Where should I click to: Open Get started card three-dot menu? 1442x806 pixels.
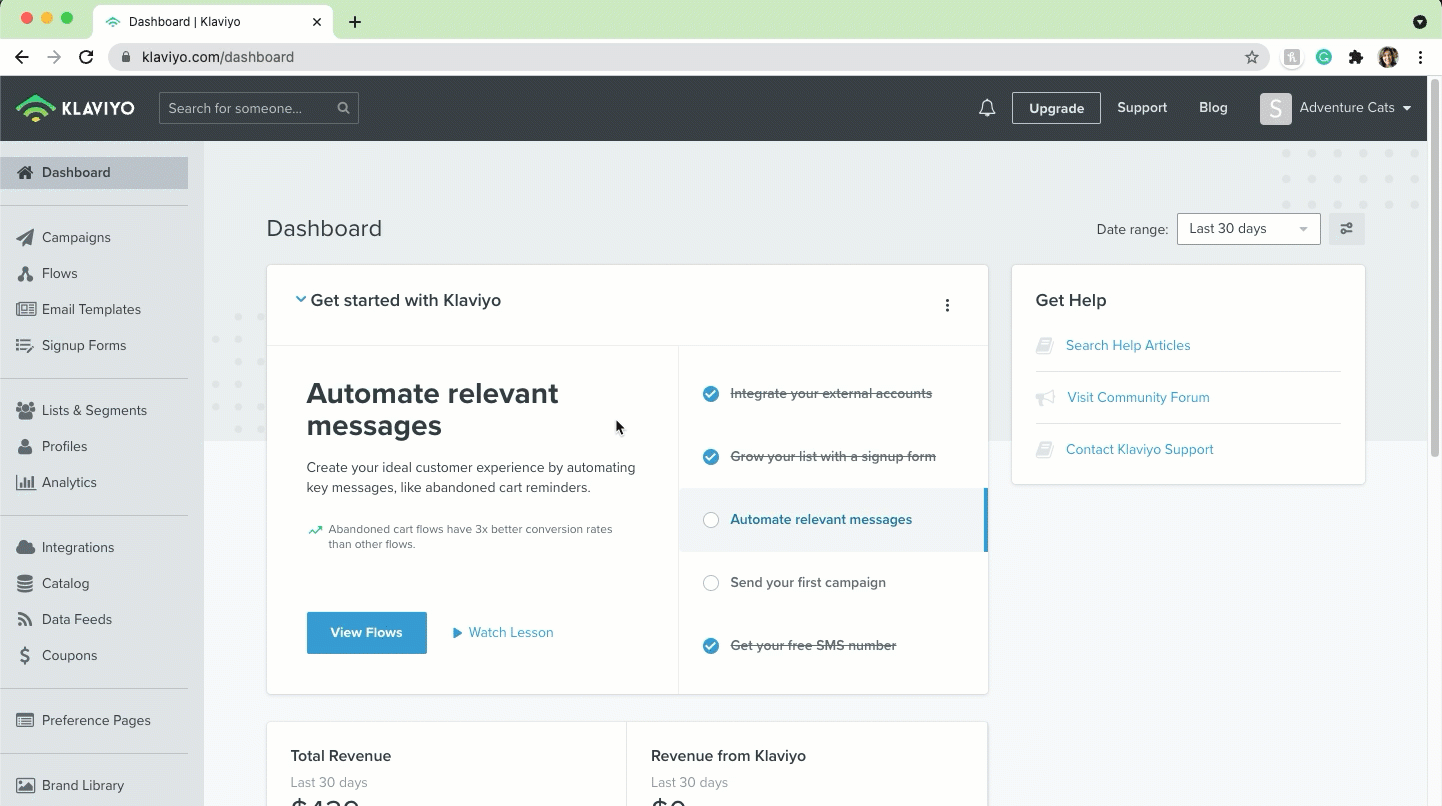pos(947,305)
